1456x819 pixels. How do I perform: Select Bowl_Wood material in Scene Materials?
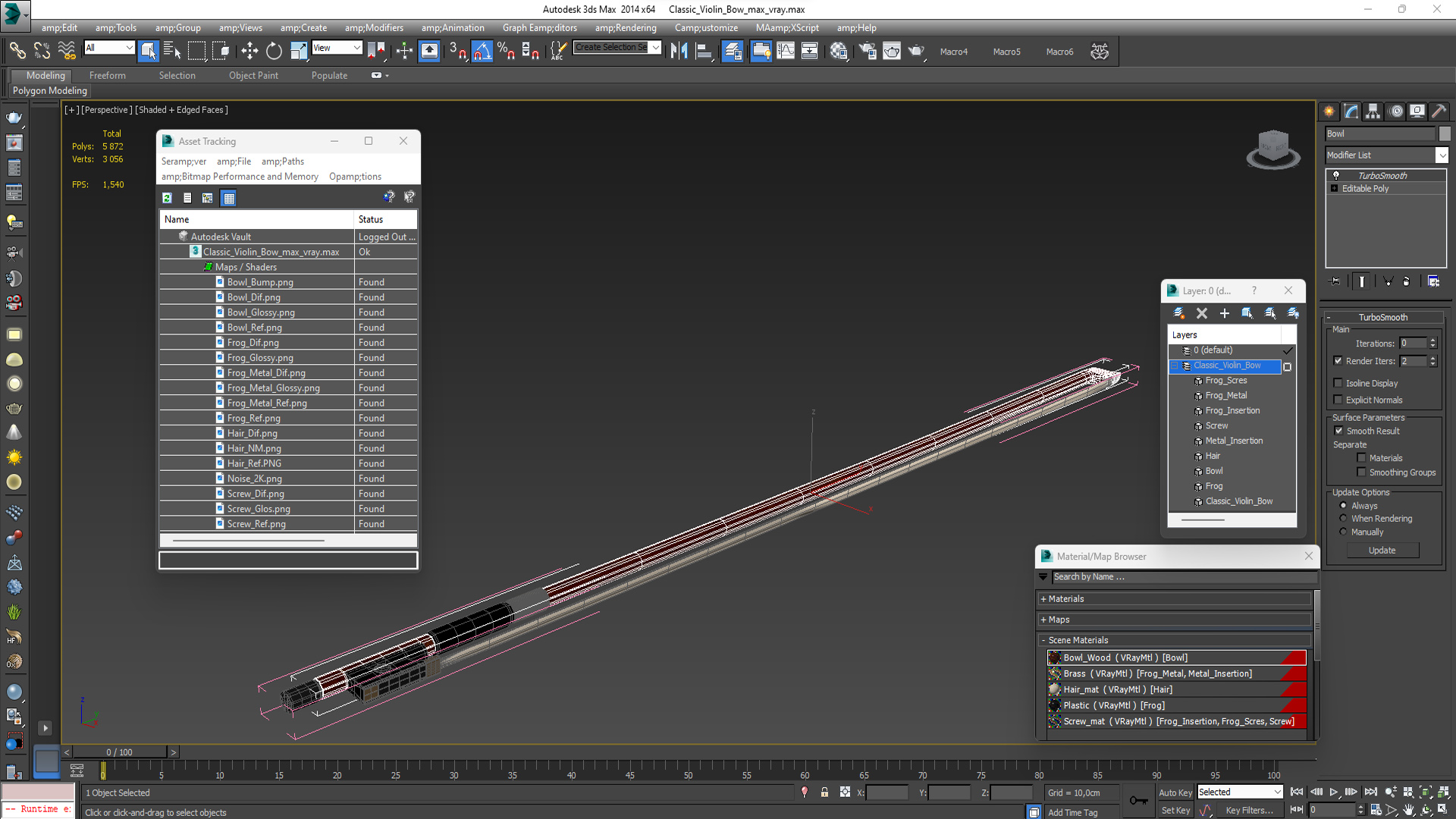tap(1177, 657)
